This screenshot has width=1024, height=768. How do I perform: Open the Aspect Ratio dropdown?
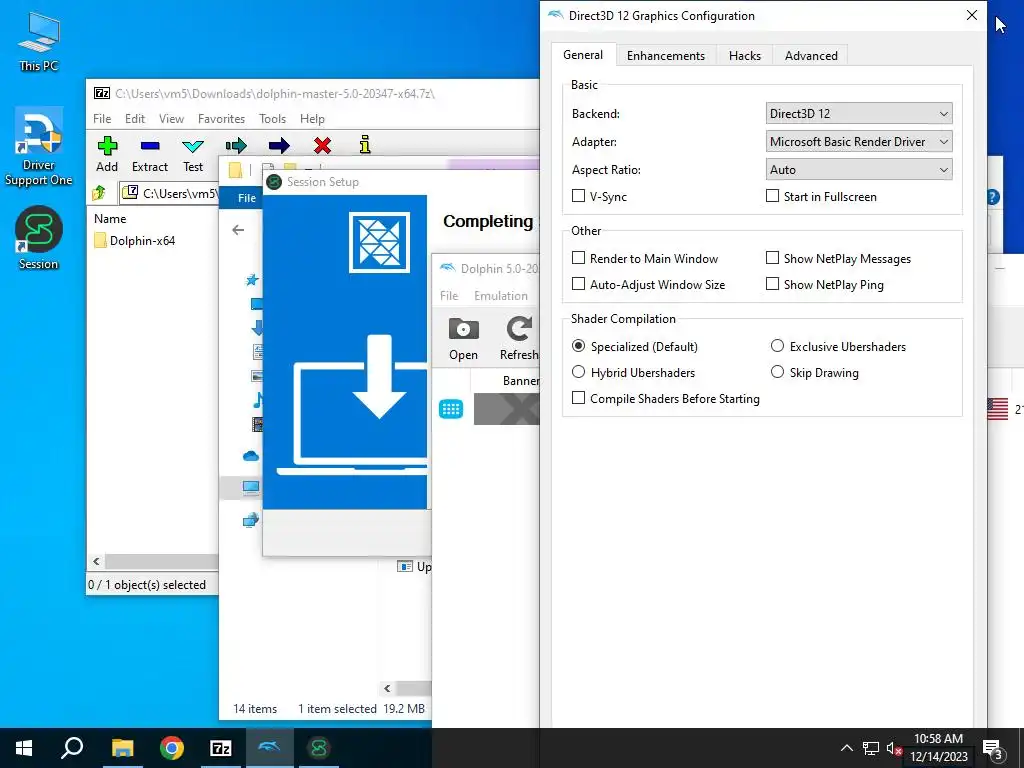coord(859,170)
